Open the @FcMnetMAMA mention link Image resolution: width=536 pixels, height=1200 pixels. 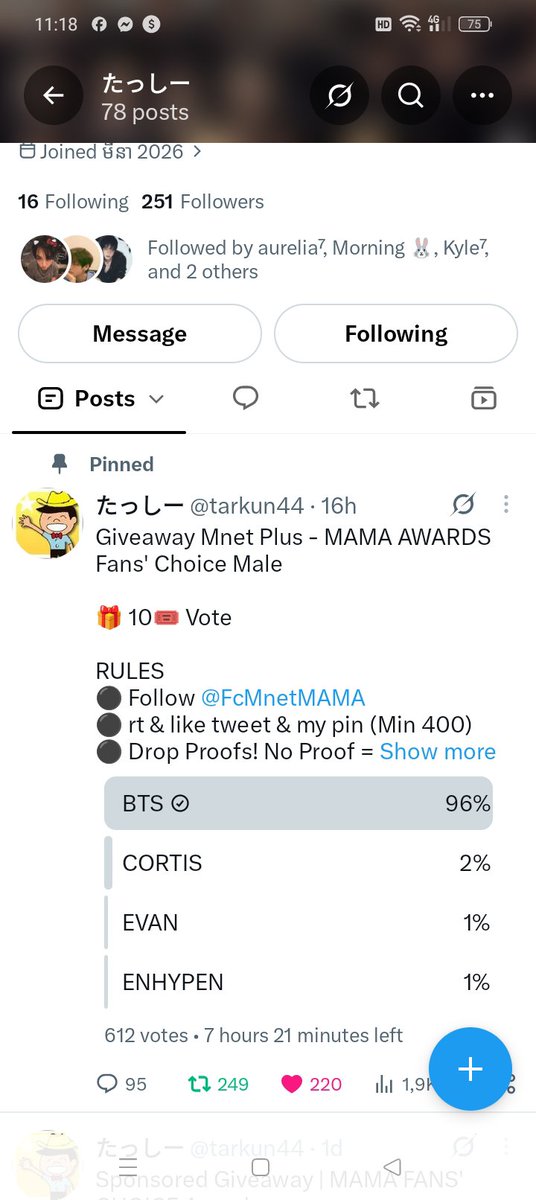pos(283,697)
